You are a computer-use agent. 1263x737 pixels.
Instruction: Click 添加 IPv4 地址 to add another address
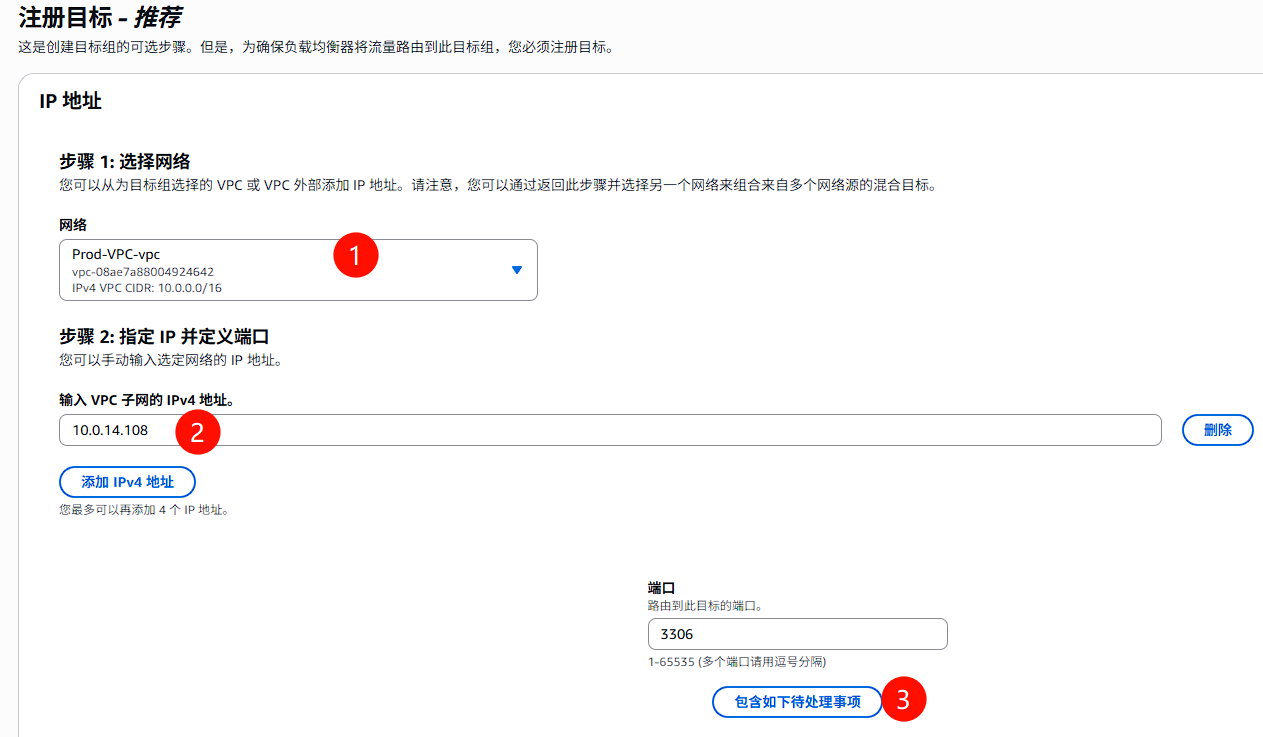pos(127,481)
